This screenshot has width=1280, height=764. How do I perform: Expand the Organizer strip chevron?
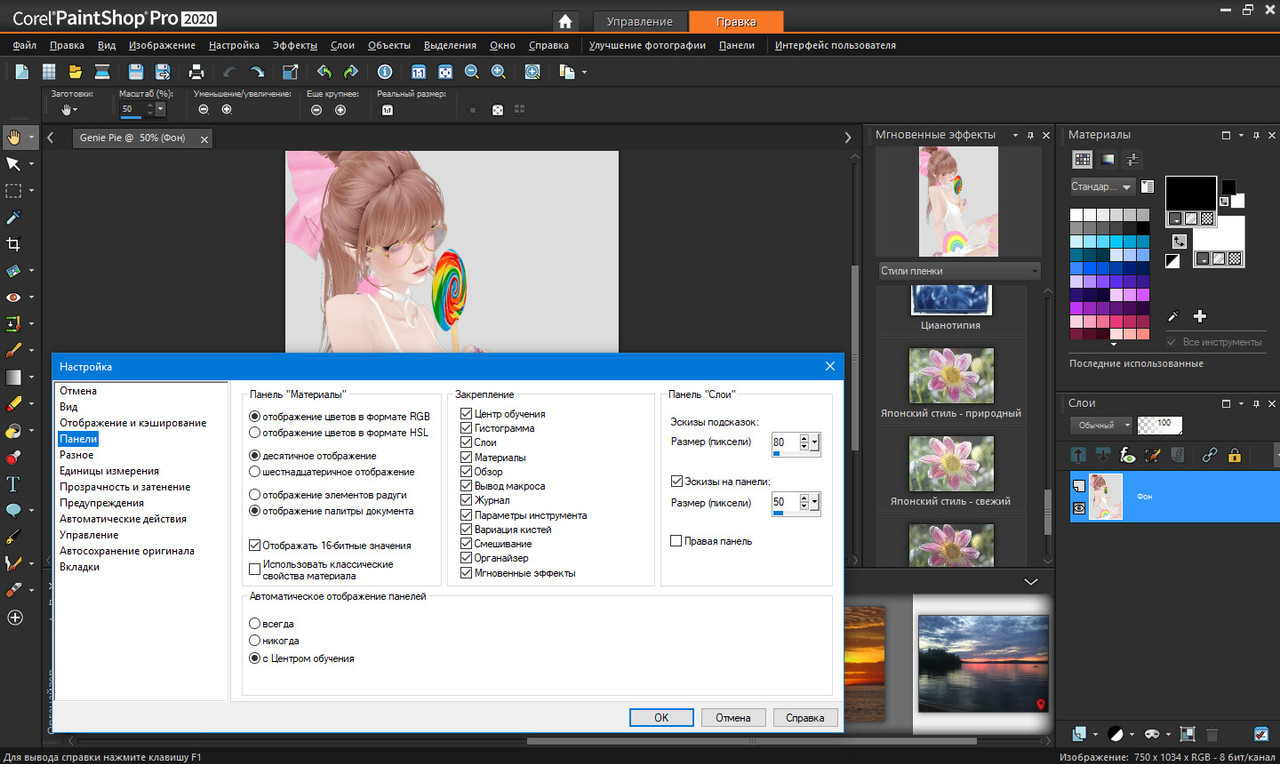(x=1032, y=581)
